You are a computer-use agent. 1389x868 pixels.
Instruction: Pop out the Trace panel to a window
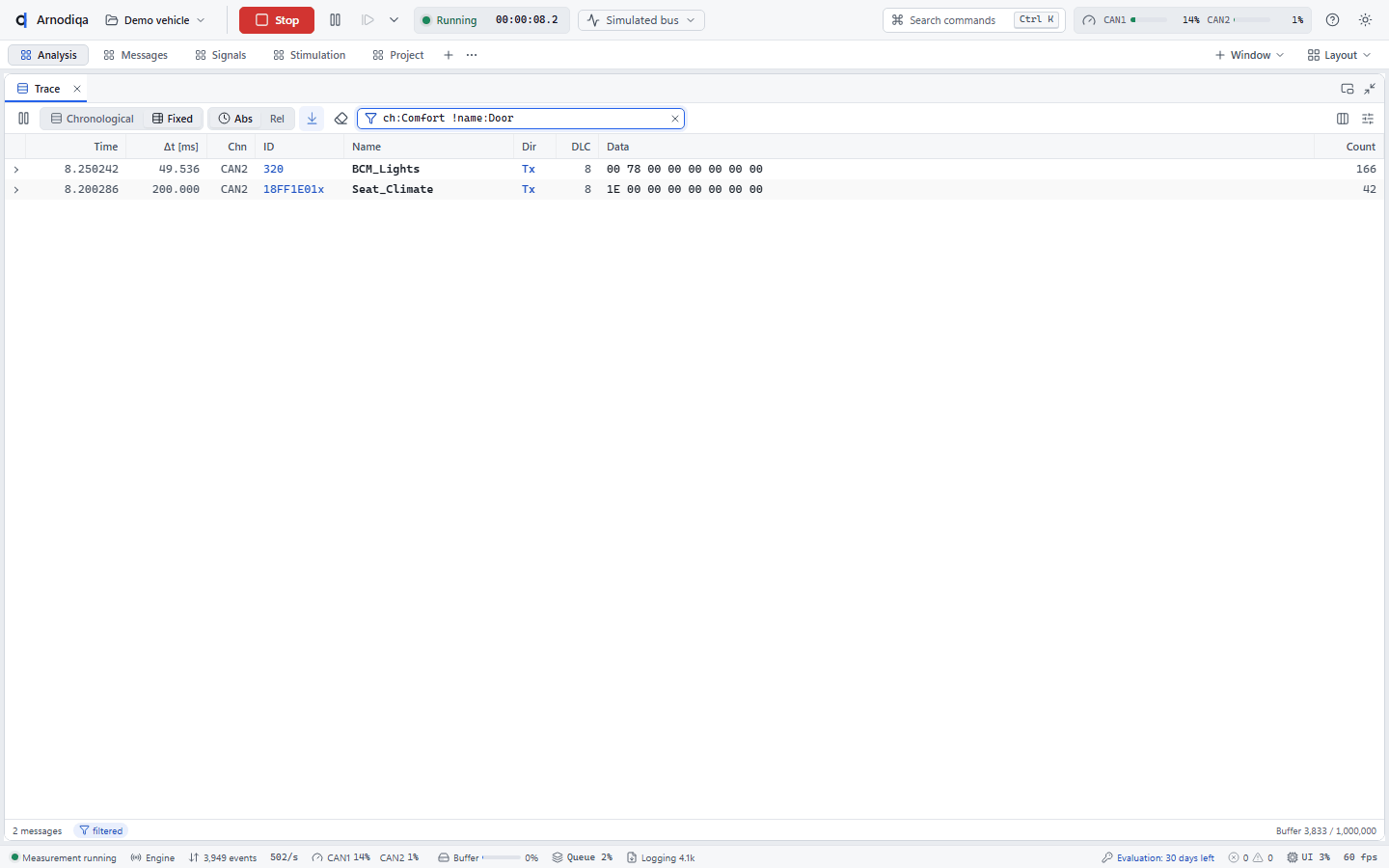pyautogui.click(x=1348, y=89)
